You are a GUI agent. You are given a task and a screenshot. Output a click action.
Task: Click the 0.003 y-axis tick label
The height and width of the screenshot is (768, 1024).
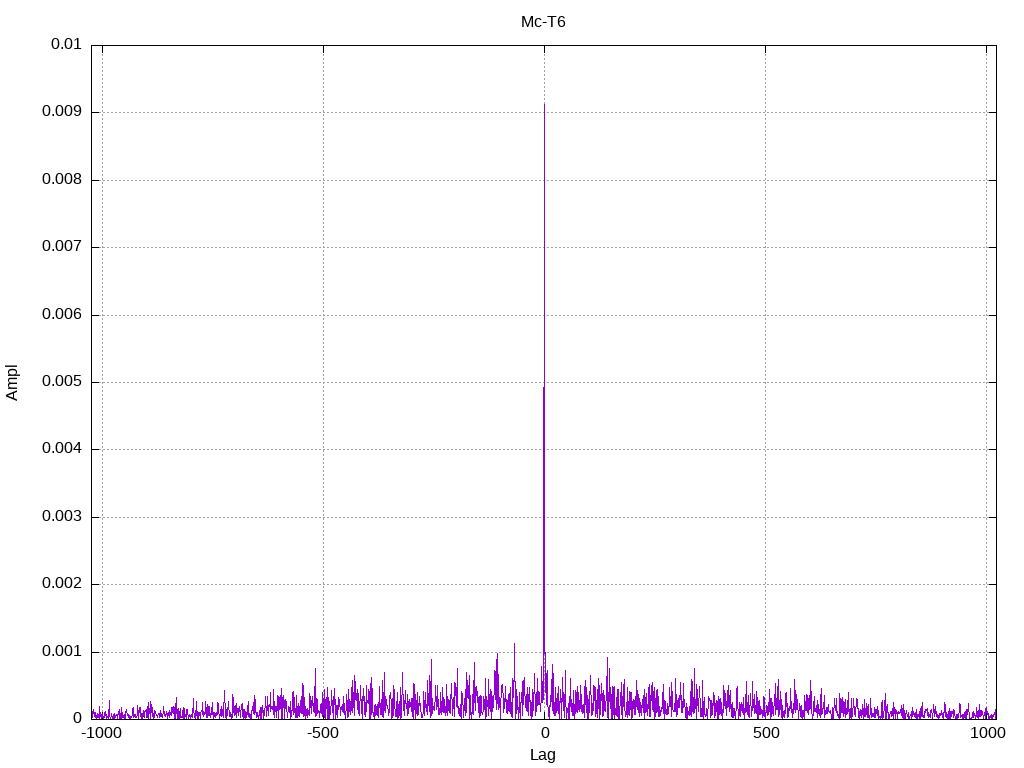coord(62,517)
